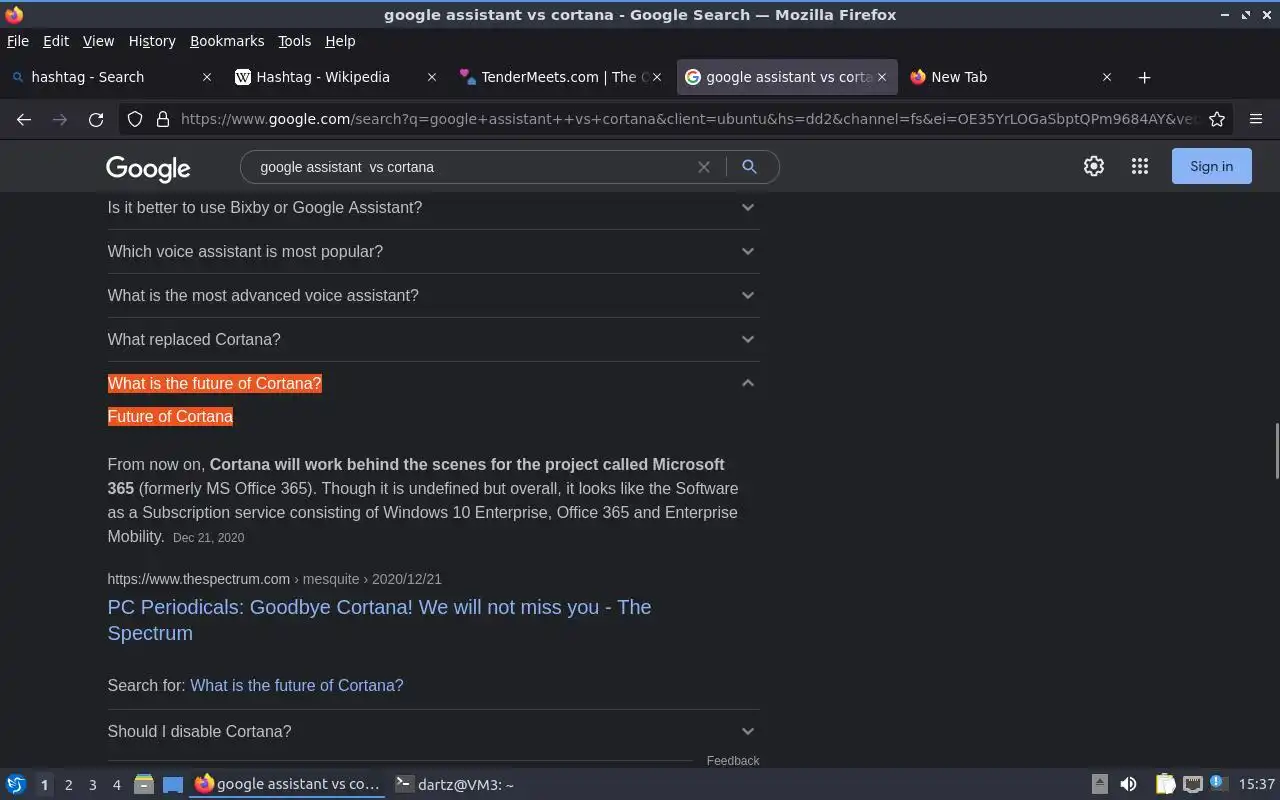Open the File menu
Image resolution: width=1280 pixels, height=800 pixels.
pyautogui.click(x=18, y=41)
